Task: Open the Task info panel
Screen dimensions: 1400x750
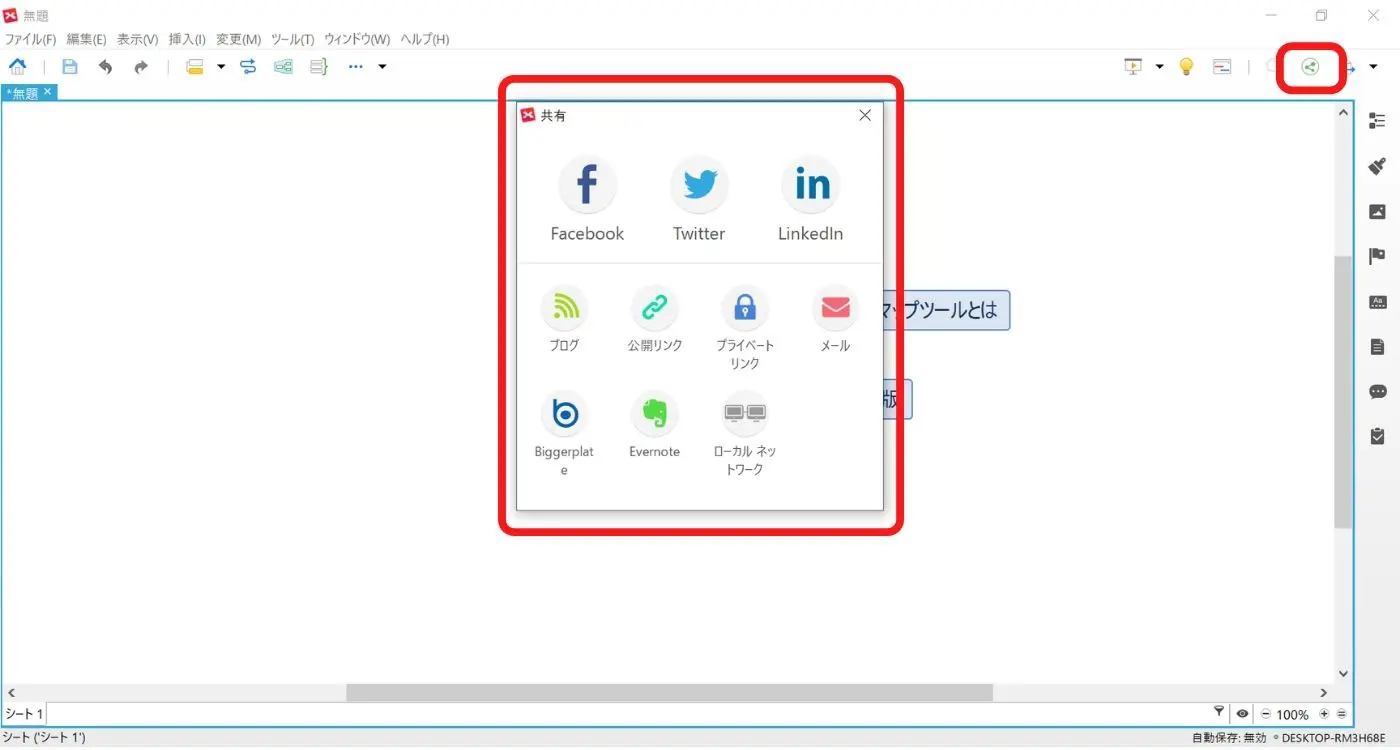Action: pos(1377,437)
